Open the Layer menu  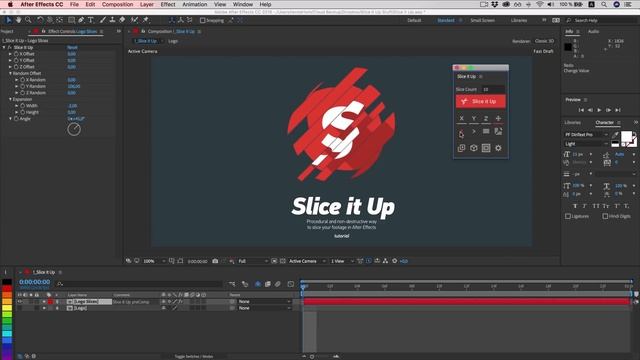tap(147, 4)
